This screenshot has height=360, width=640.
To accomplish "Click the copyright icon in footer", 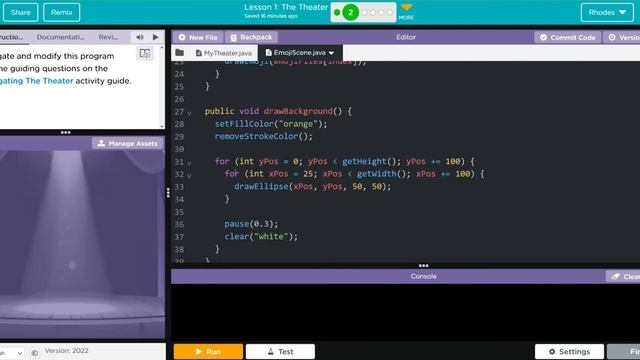I will point(35,353).
